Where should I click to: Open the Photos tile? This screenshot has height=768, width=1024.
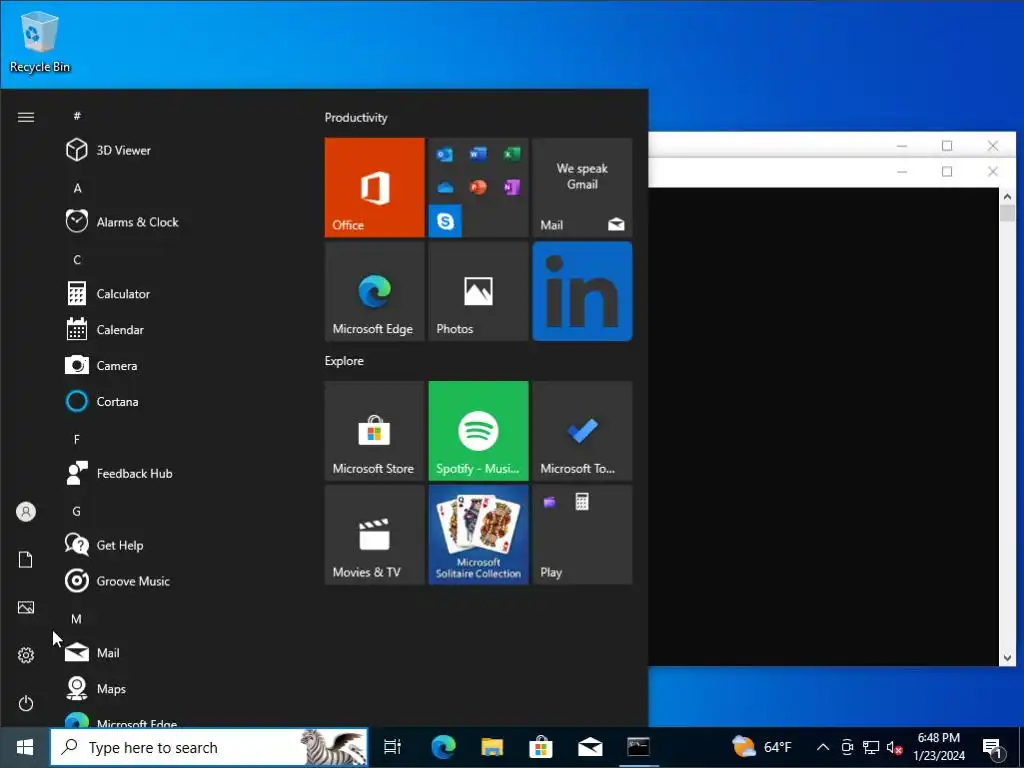(478, 291)
